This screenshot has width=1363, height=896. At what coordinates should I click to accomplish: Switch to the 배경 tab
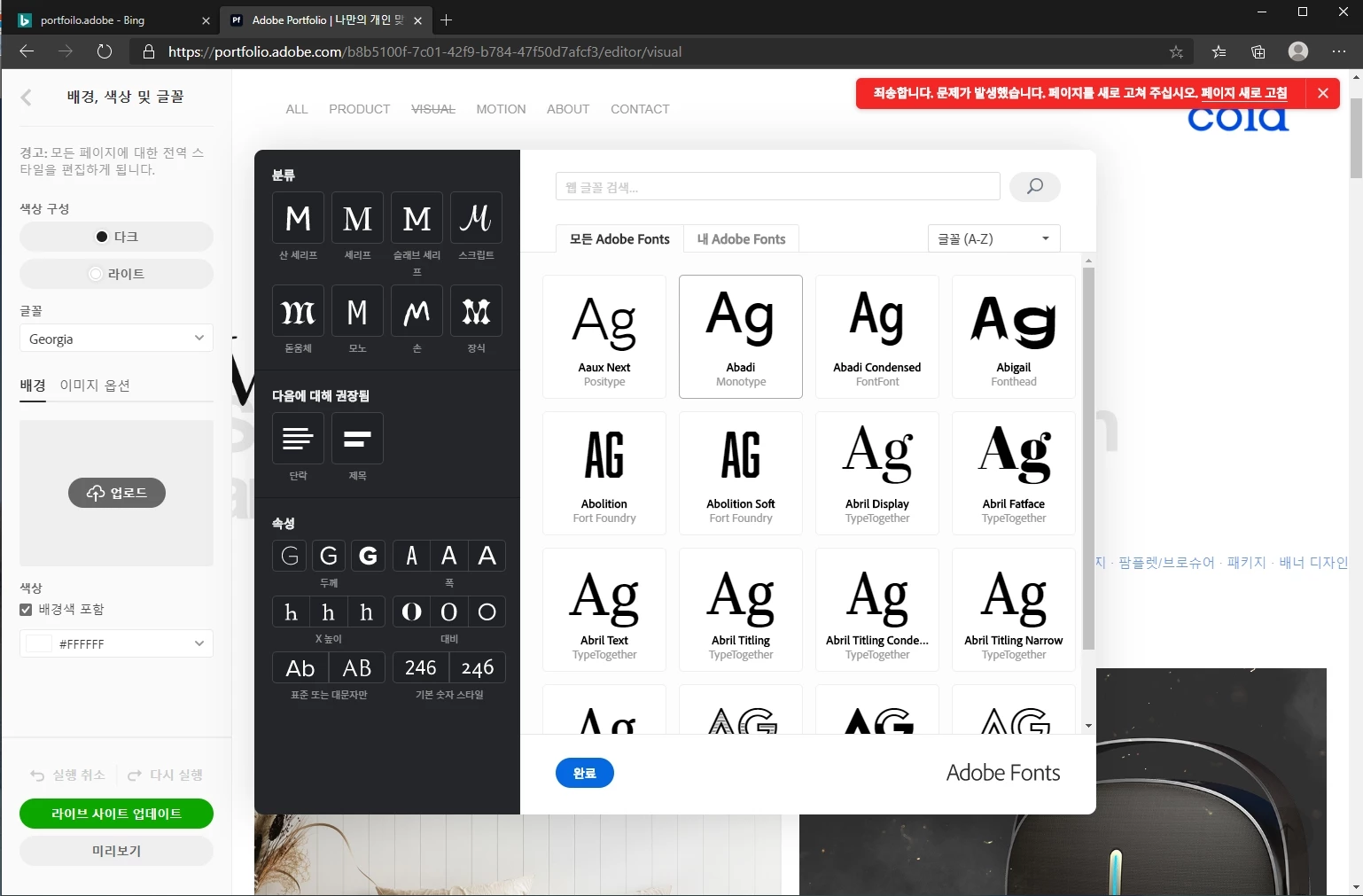[33, 386]
